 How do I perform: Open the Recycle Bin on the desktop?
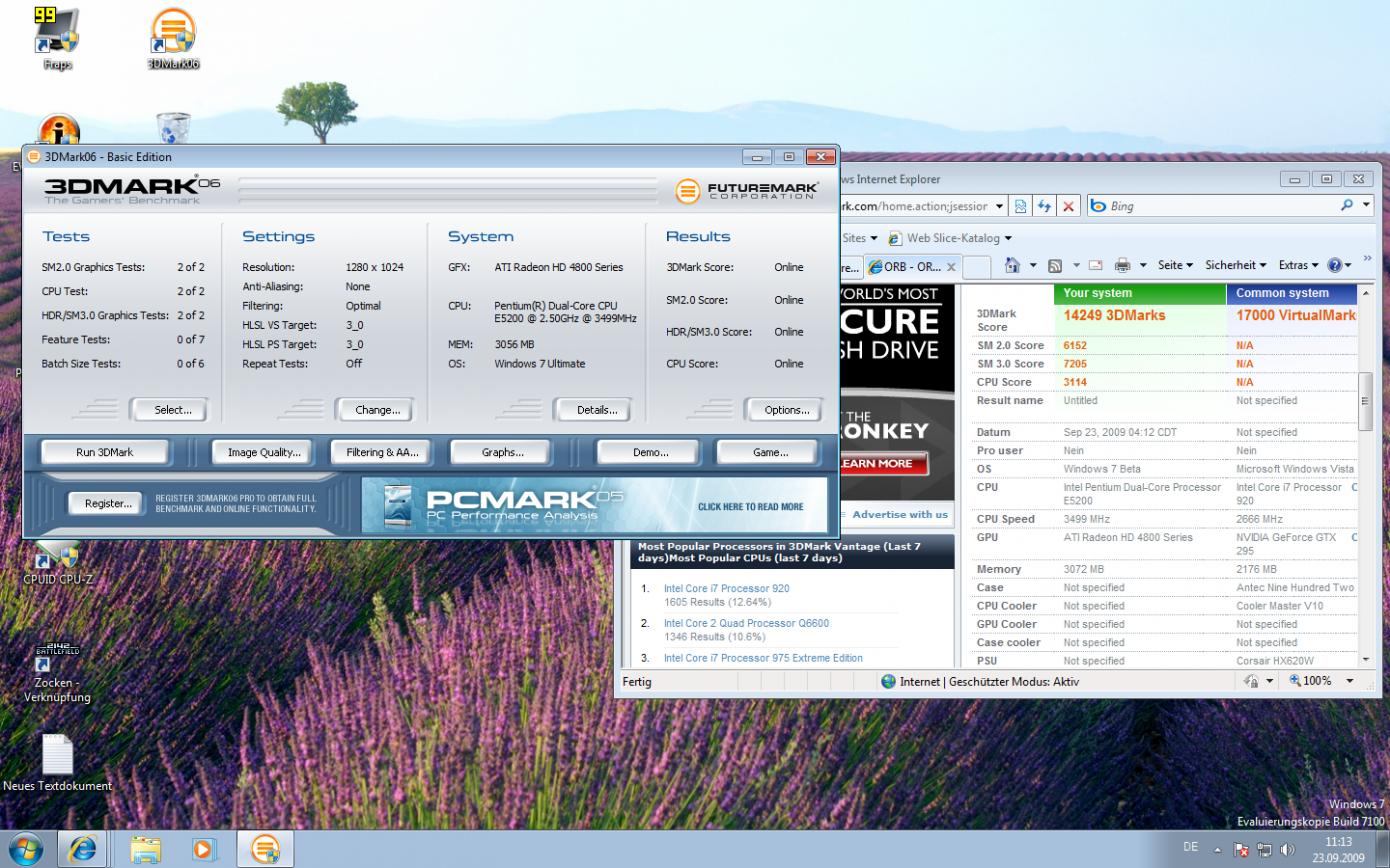173,128
